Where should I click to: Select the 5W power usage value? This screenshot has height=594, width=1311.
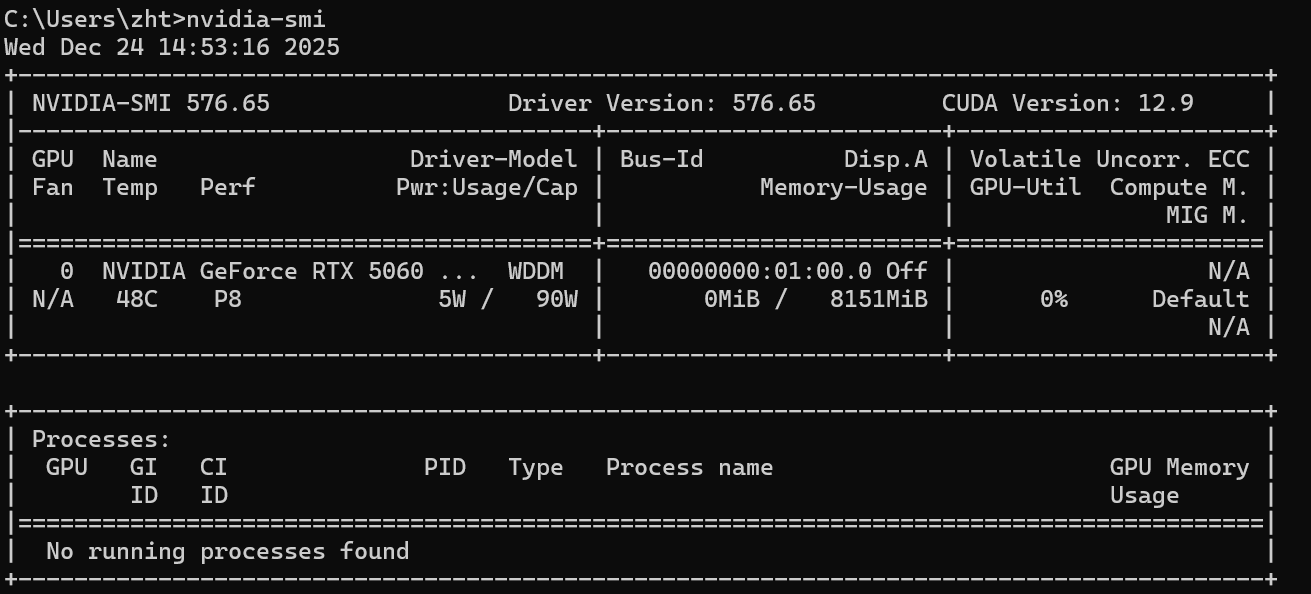click(x=452, y=299)
